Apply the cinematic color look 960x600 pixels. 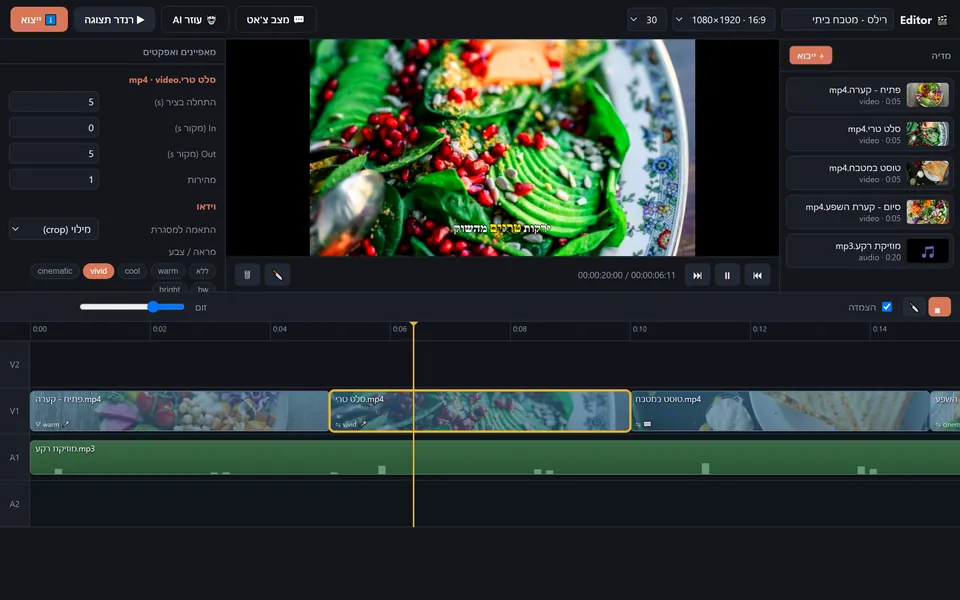point(54,271)
